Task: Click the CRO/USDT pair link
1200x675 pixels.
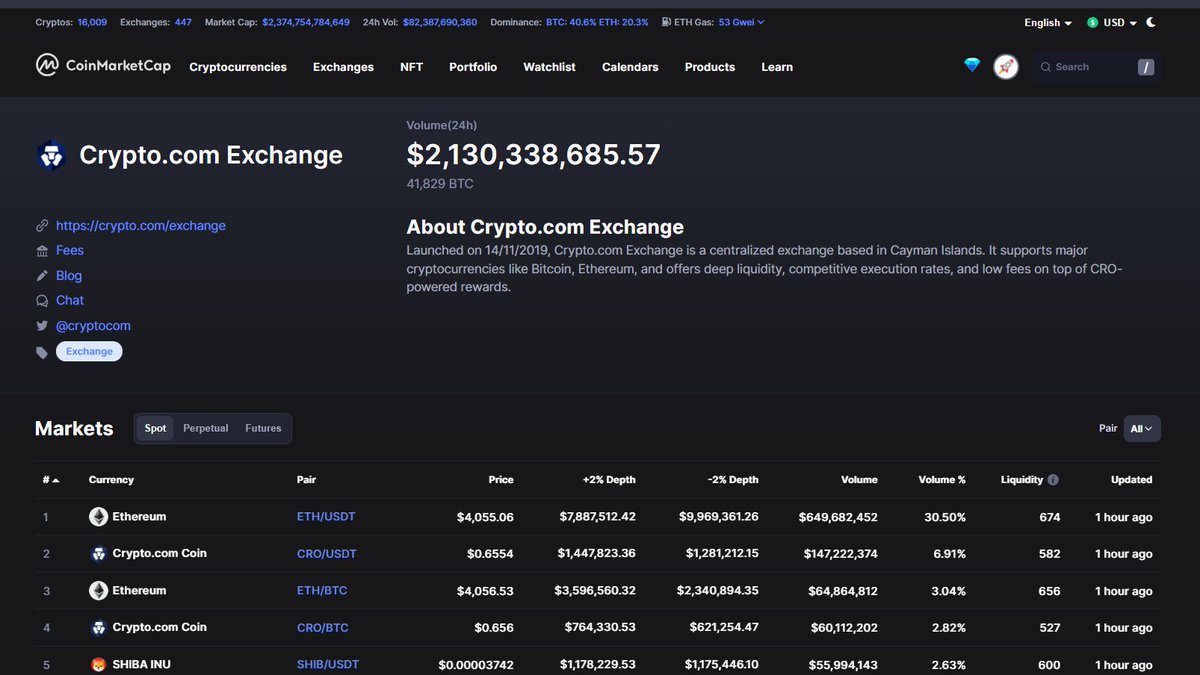Action: 327,554
